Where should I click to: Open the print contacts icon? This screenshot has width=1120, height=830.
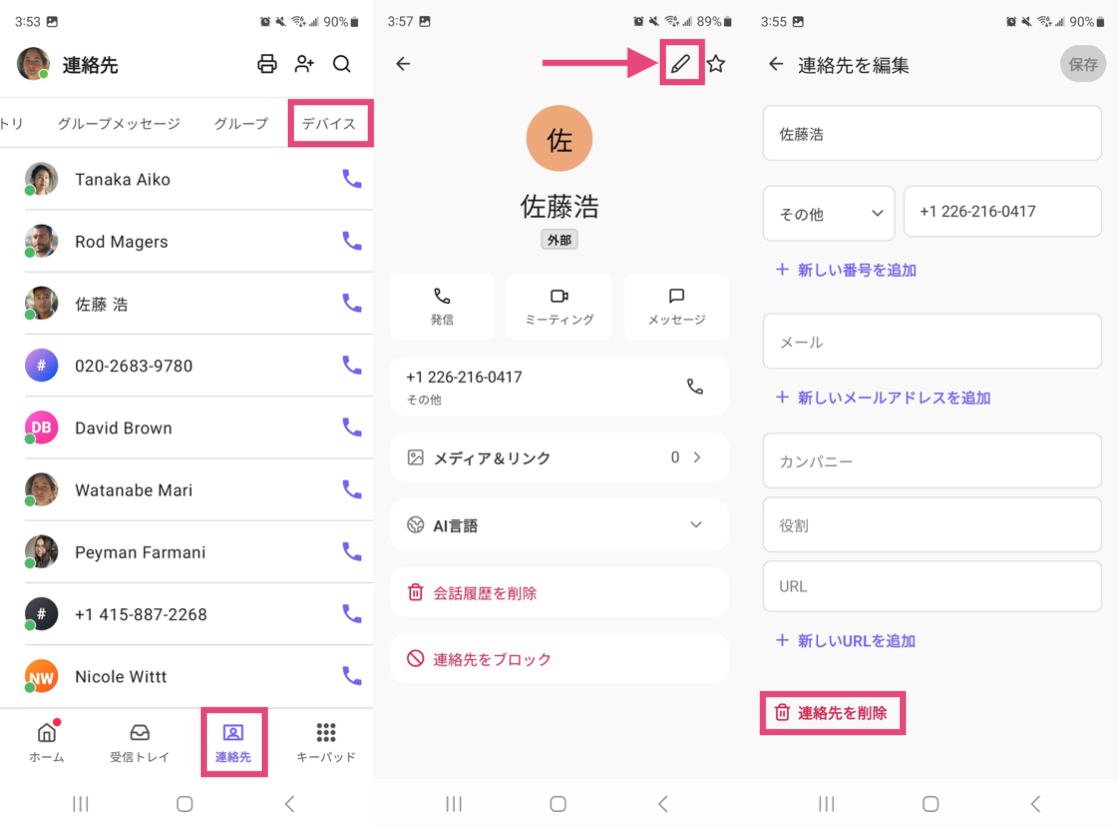(x=267, y=64)
